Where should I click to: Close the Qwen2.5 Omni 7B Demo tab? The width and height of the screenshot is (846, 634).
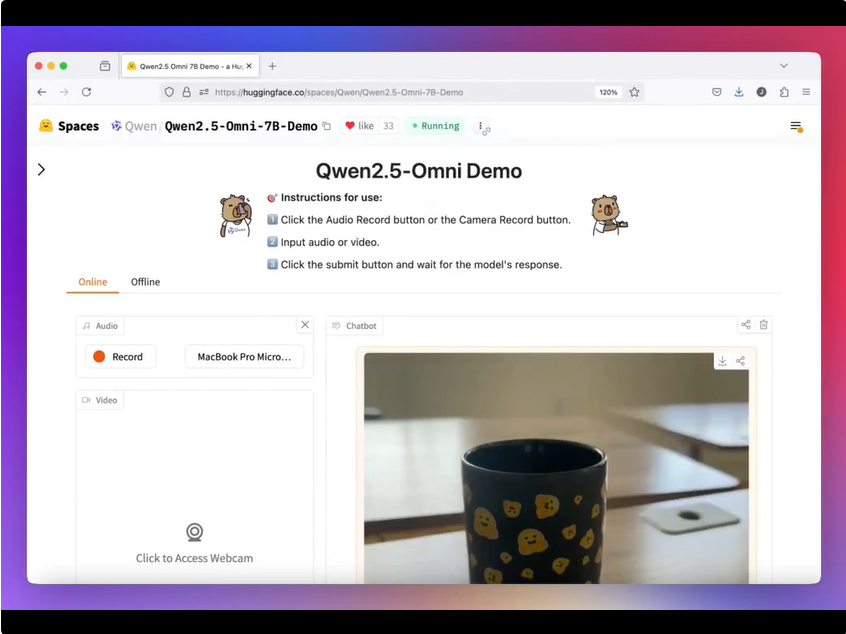pos(249,66)
